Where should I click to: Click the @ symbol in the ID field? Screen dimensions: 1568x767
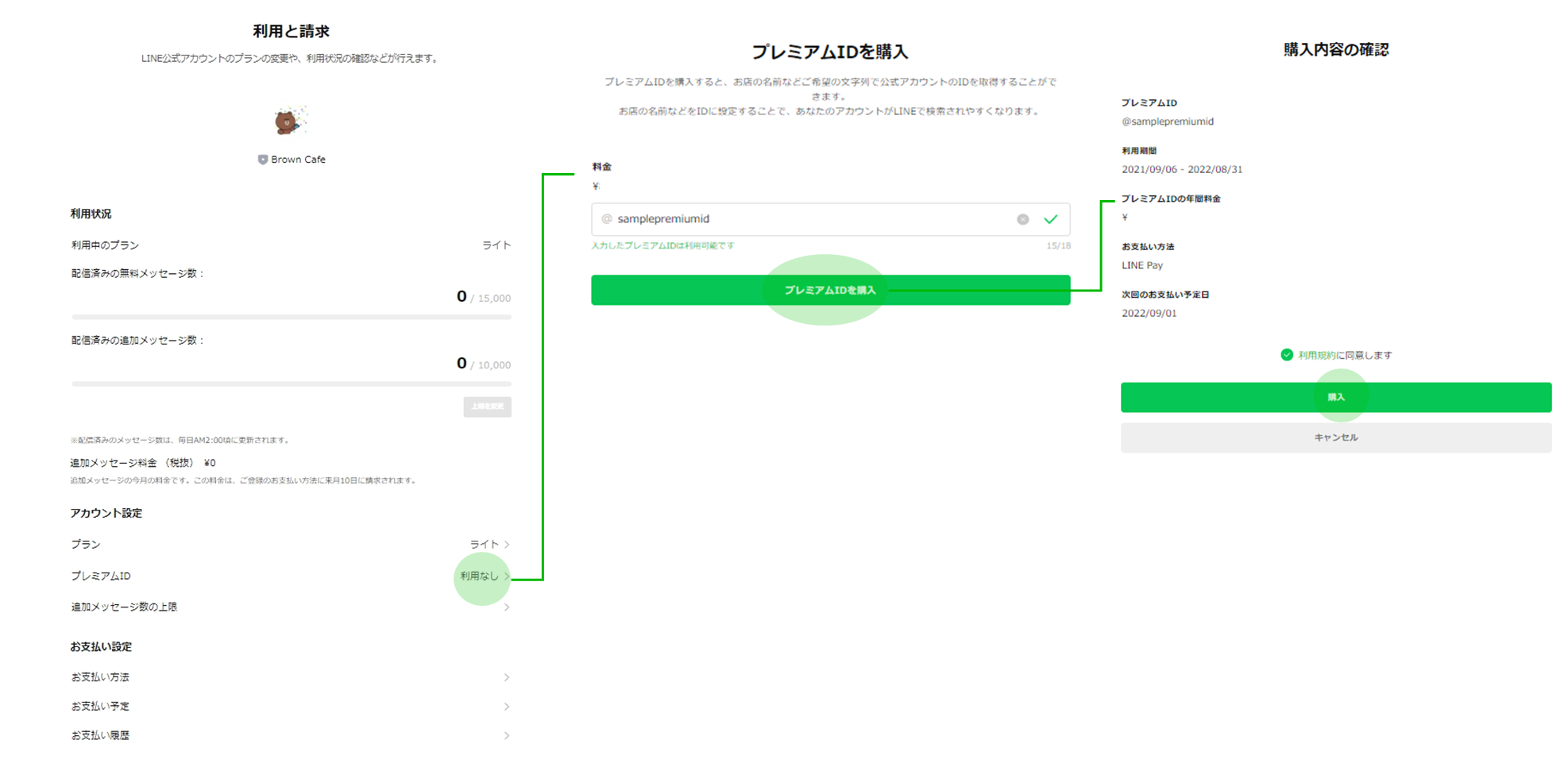pos(607,219)
